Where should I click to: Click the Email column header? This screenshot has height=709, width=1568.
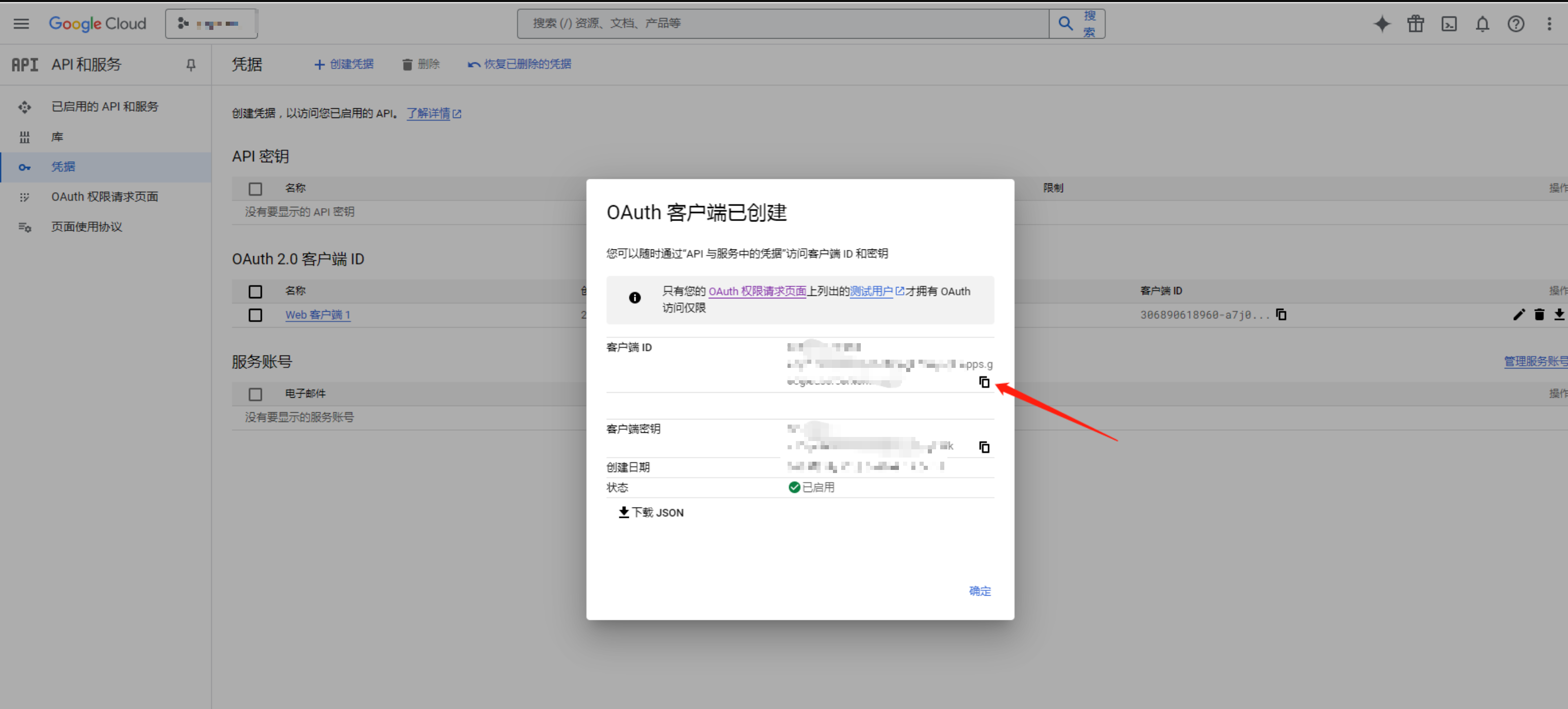coord(306,394)
